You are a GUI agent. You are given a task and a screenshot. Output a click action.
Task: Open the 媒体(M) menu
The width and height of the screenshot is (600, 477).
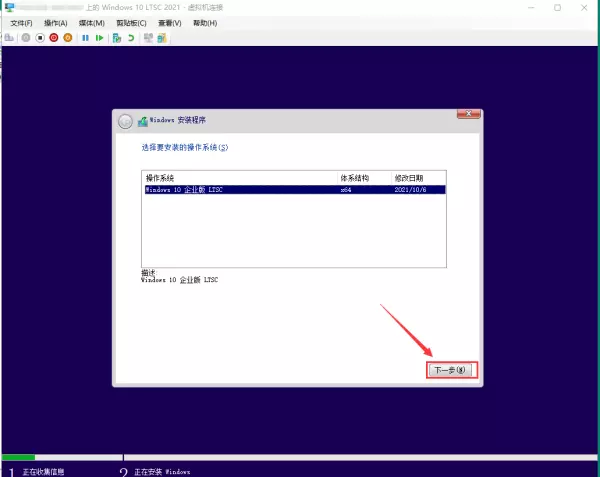pos(91,23)
